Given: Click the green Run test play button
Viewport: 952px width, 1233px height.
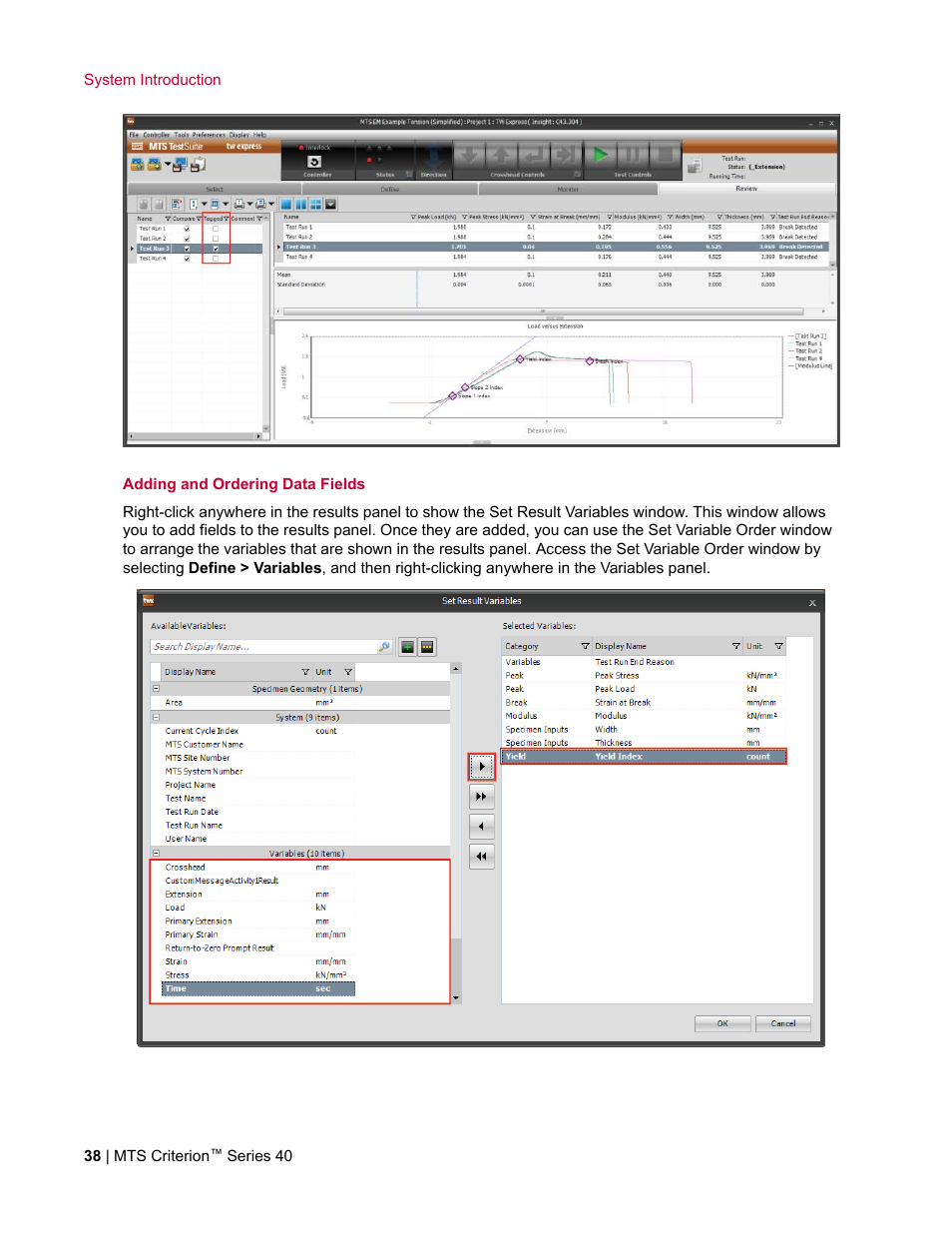Looking at the screenshot, I should pyautogui.click(x=600, y=155).
